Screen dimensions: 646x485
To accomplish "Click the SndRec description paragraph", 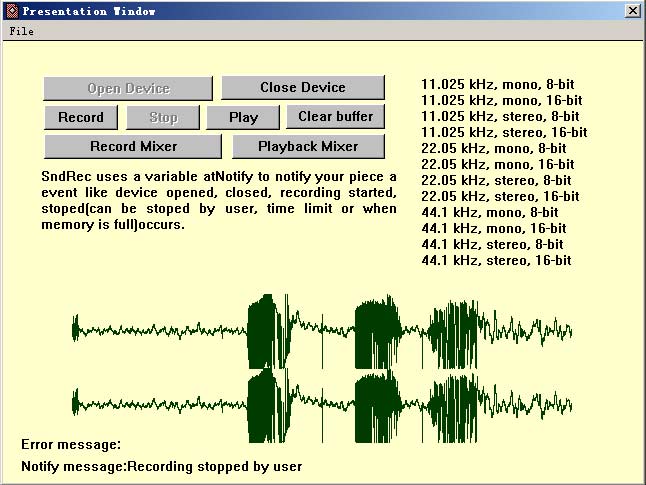I will (x=219, y=200).
